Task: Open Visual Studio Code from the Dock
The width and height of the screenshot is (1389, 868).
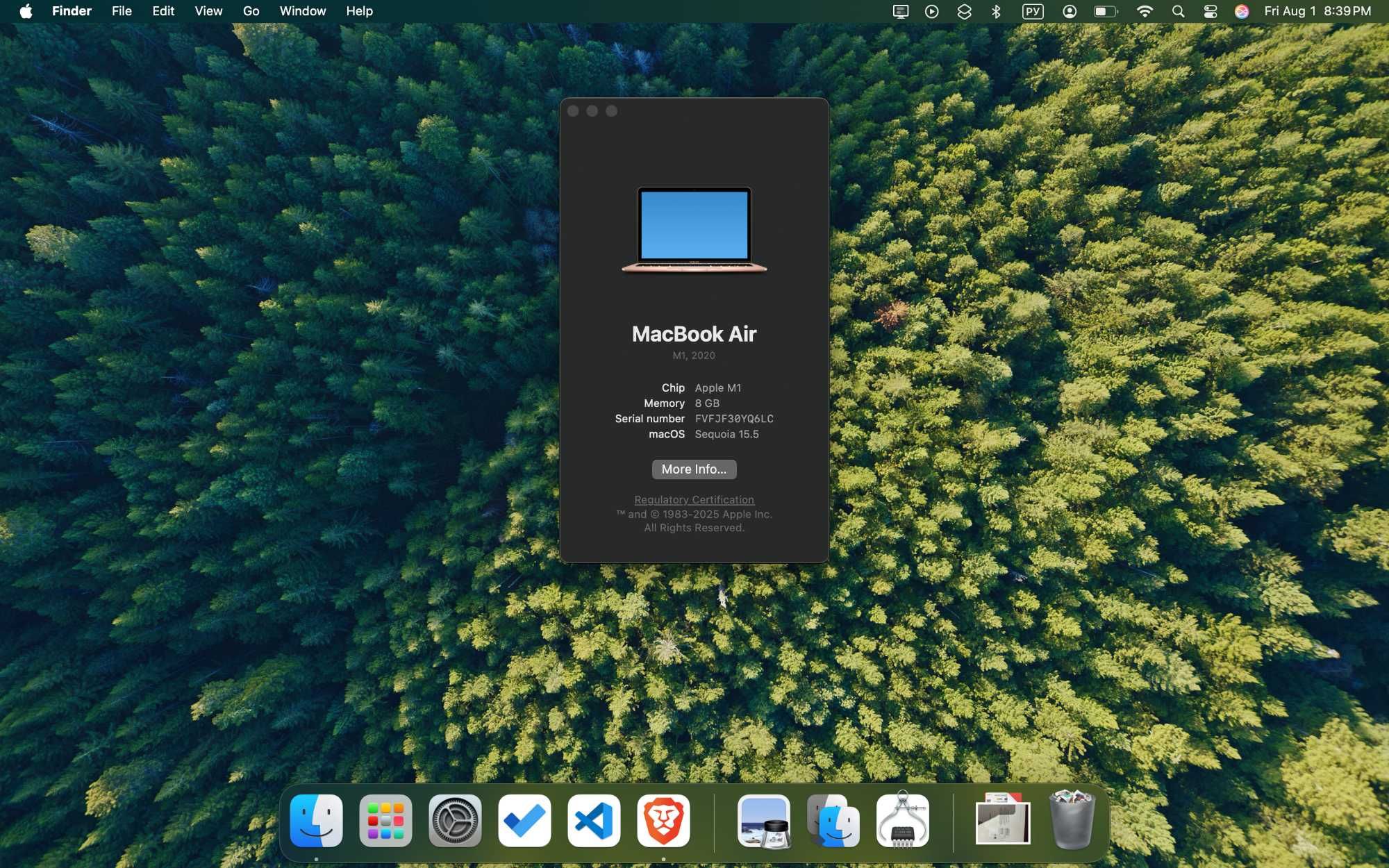Action: (594, 821)
